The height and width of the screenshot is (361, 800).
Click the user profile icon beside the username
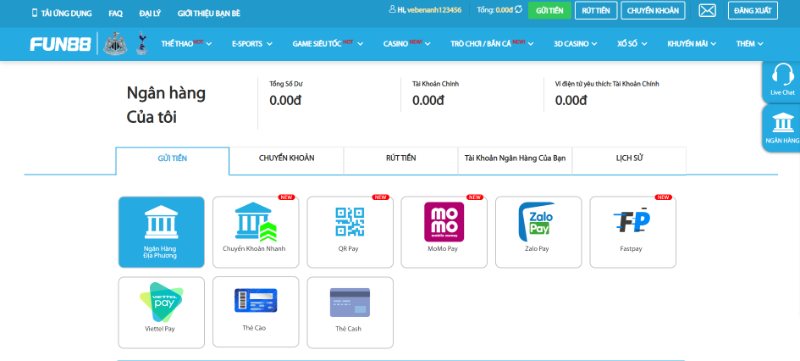pos(392,10)
